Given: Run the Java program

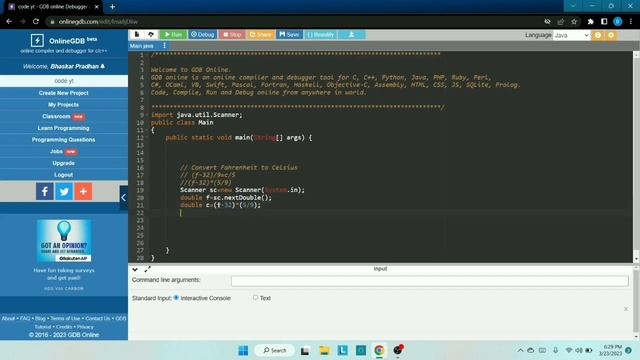Looking at the screenshot, I should pyautogui.click(x=173, y=35).
